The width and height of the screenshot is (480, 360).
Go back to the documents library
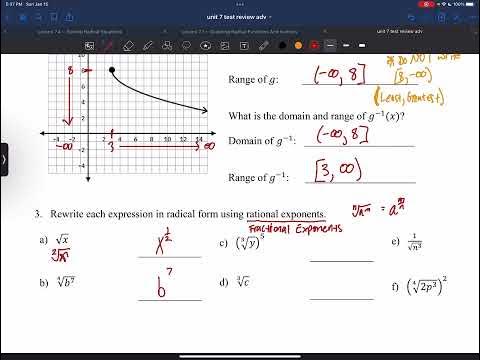pos(7,17)
